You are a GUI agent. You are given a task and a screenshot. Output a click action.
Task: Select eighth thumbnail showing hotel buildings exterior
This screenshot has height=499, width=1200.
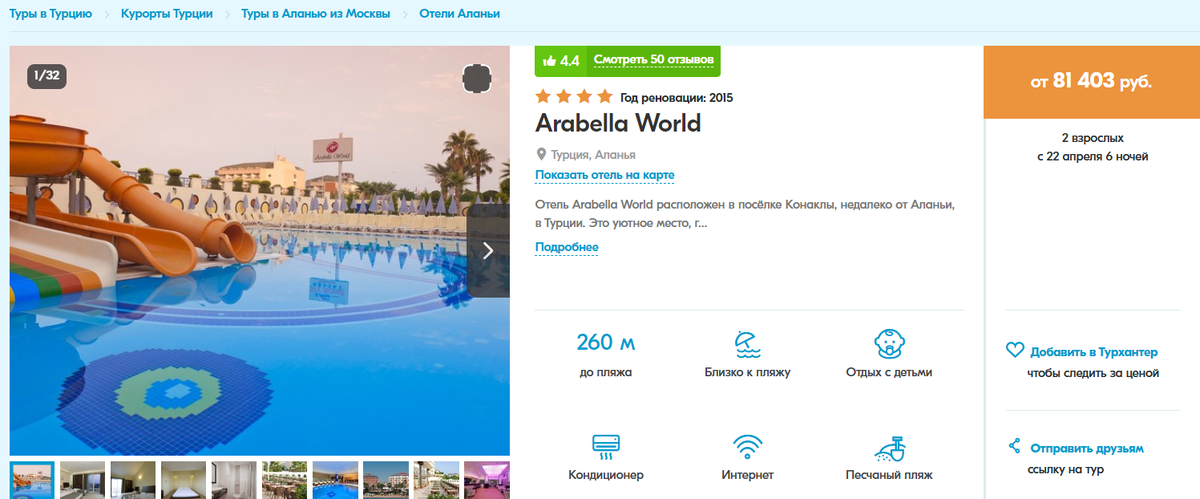[x=386, y=479]
